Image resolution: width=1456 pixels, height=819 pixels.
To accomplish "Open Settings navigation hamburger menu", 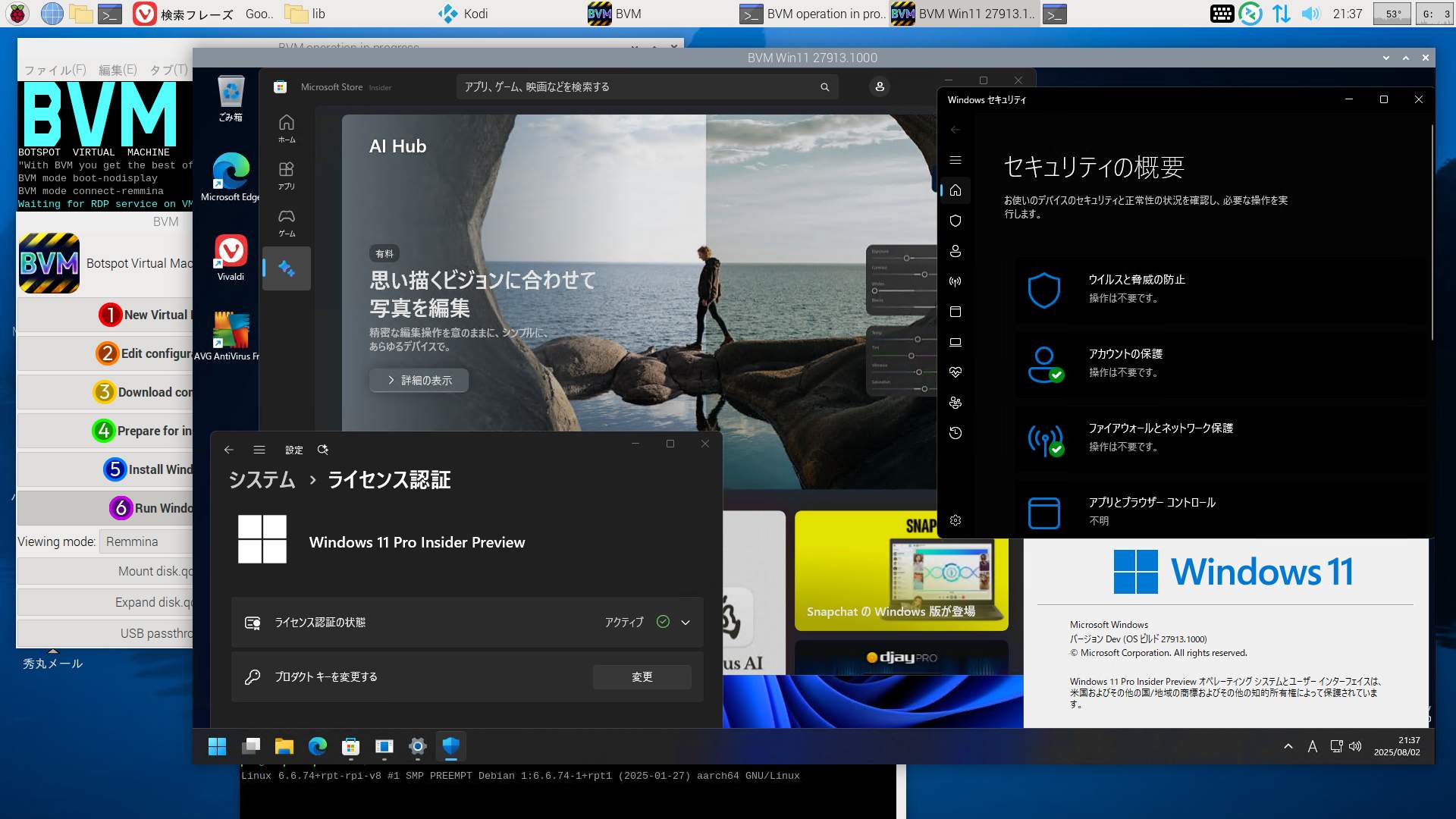I will click(259, 450).
